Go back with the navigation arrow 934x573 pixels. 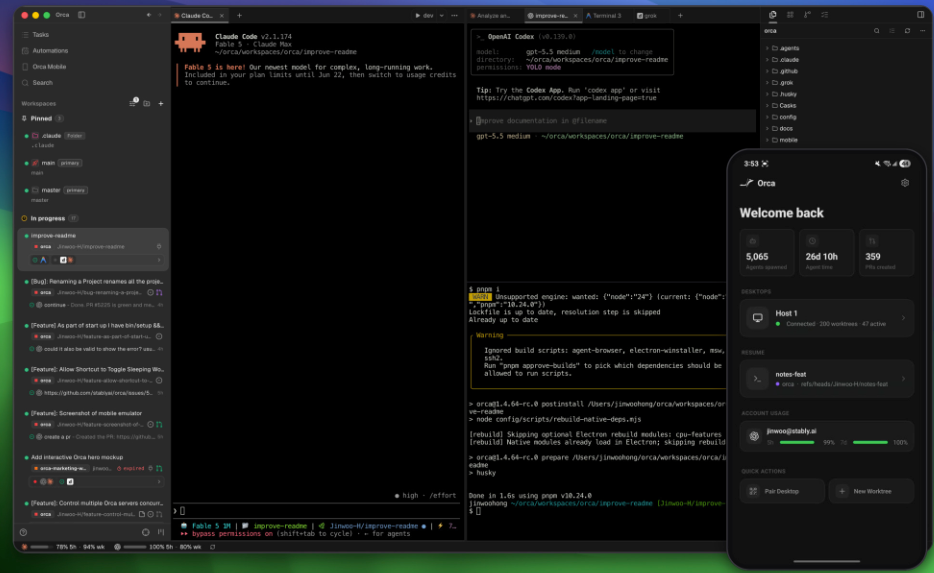click(x=148, y=15)
